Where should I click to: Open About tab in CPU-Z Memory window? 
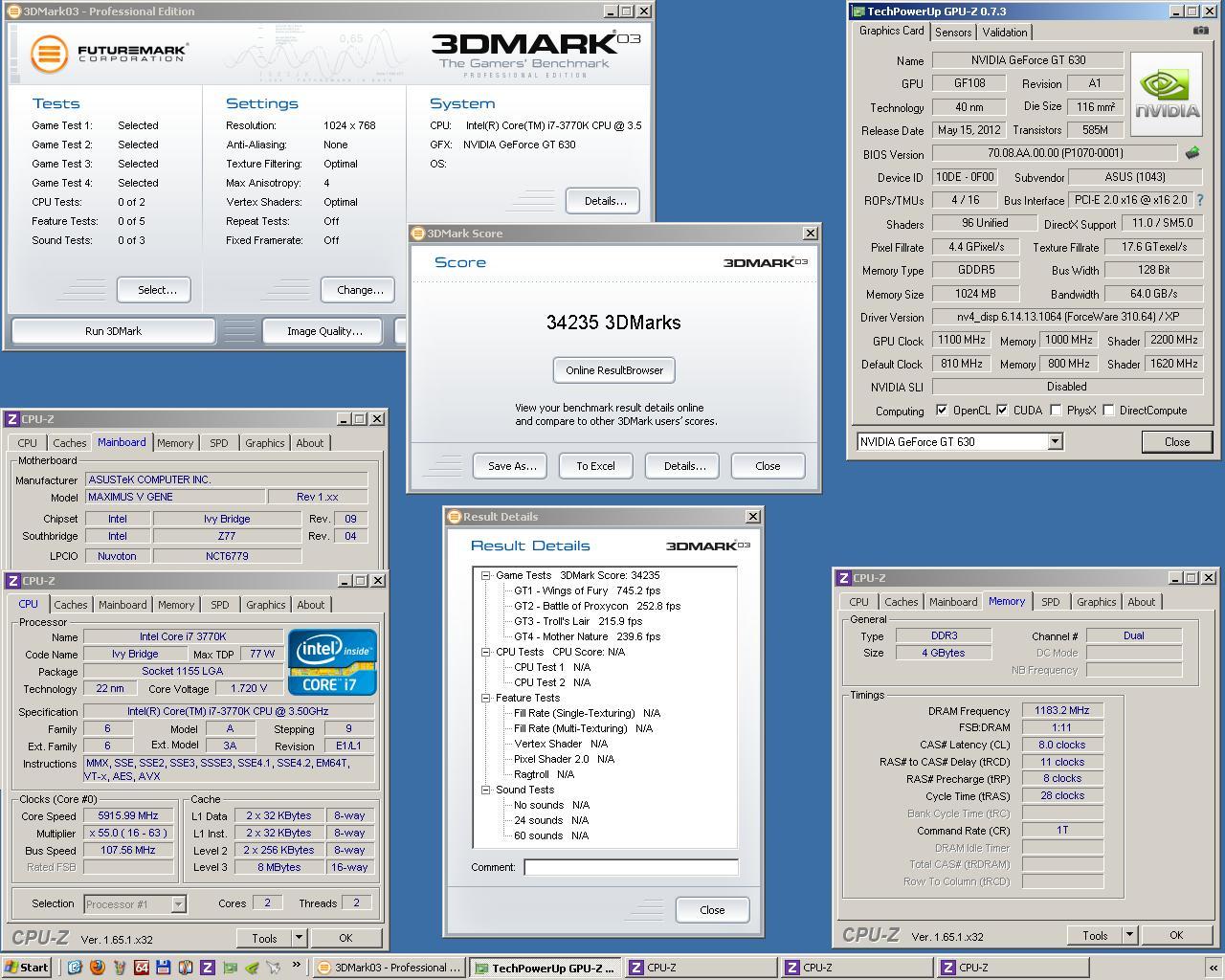click(x=1141, y=602)
